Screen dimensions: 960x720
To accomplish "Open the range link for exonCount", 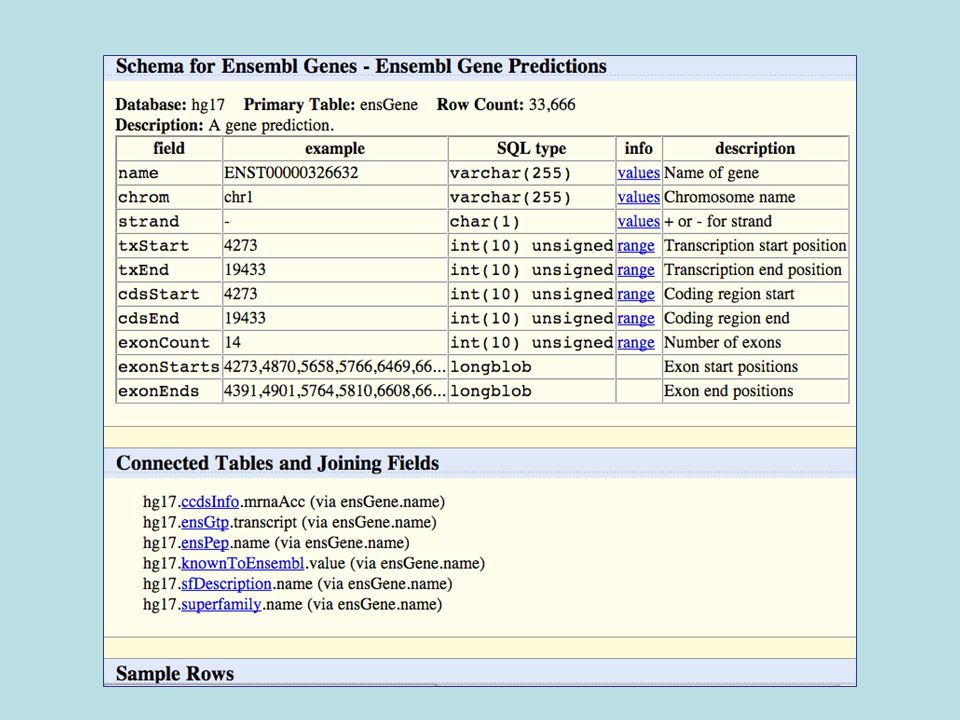I will point(636,343).
